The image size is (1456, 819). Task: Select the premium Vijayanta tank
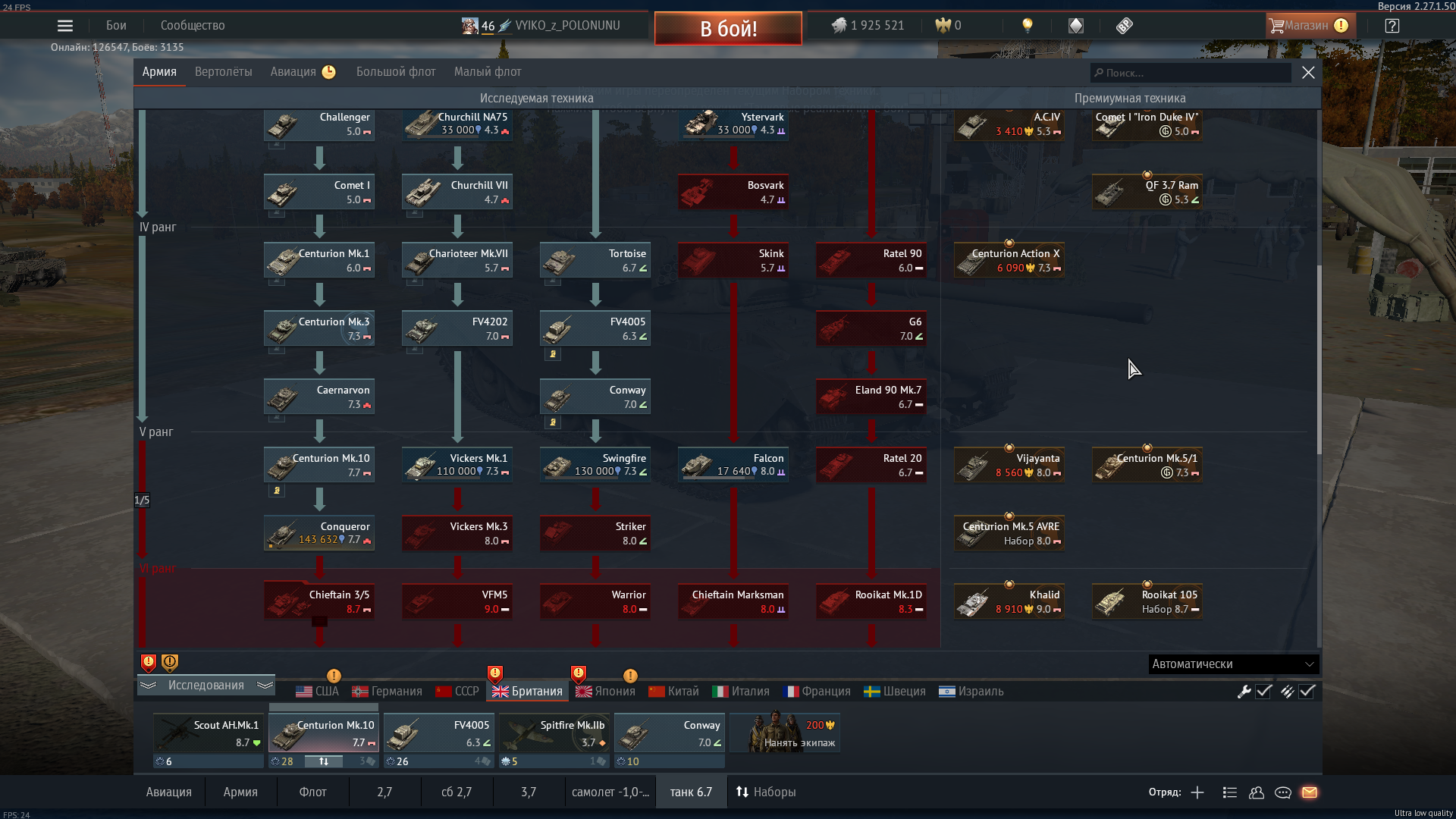tap(1009, 466)
